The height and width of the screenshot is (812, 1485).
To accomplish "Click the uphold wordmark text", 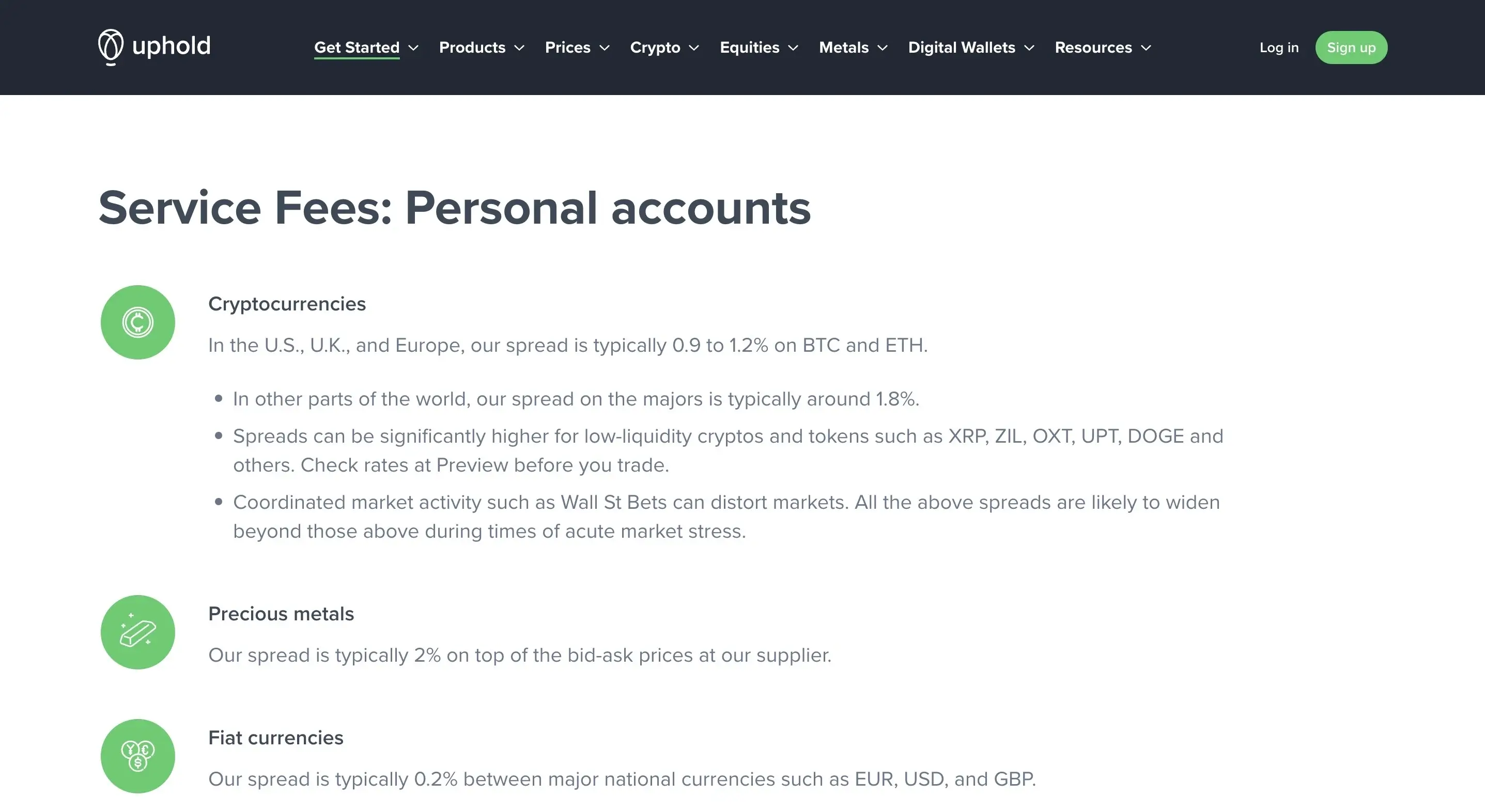I will coord(171,46).
